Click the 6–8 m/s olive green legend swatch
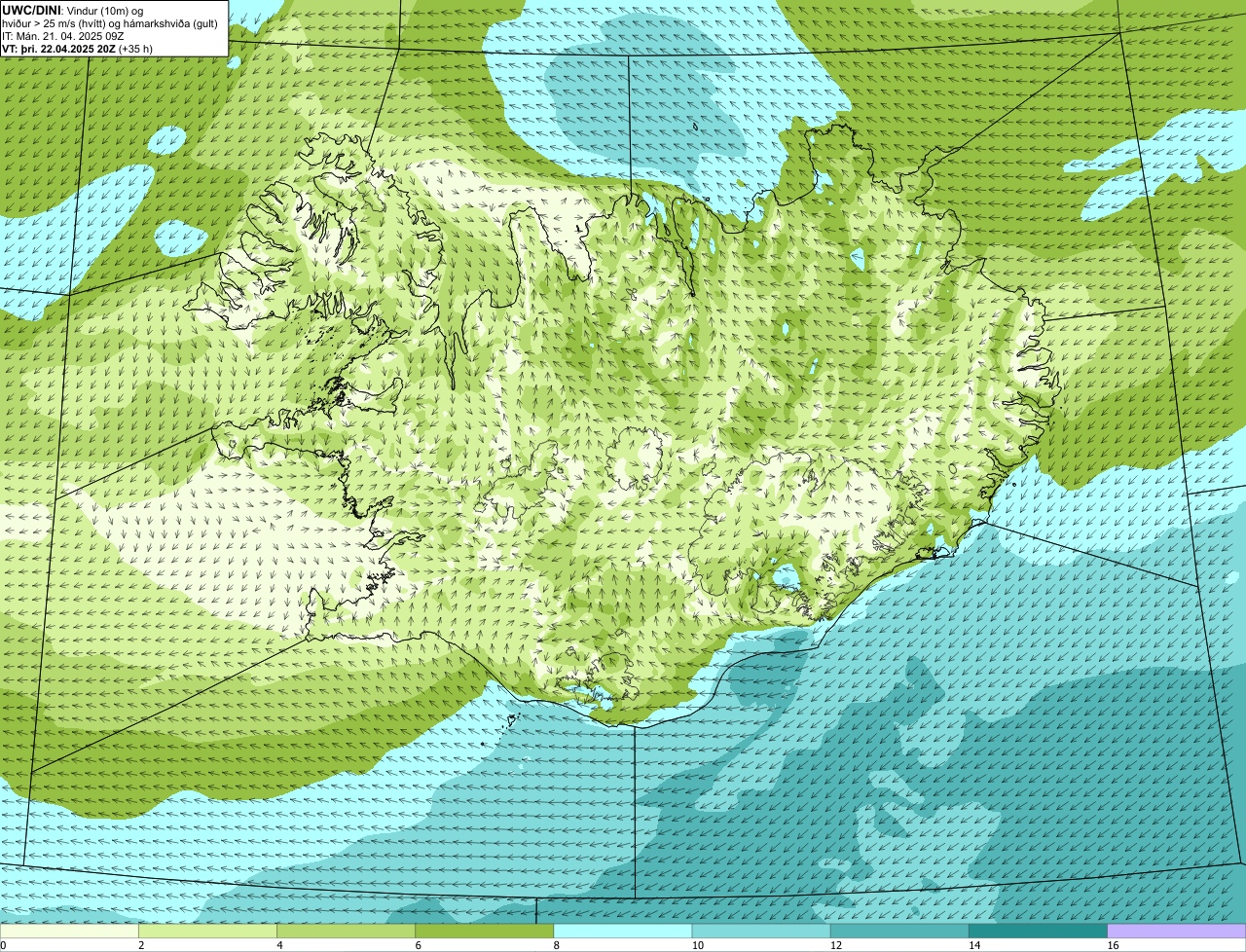 point(485,932)
